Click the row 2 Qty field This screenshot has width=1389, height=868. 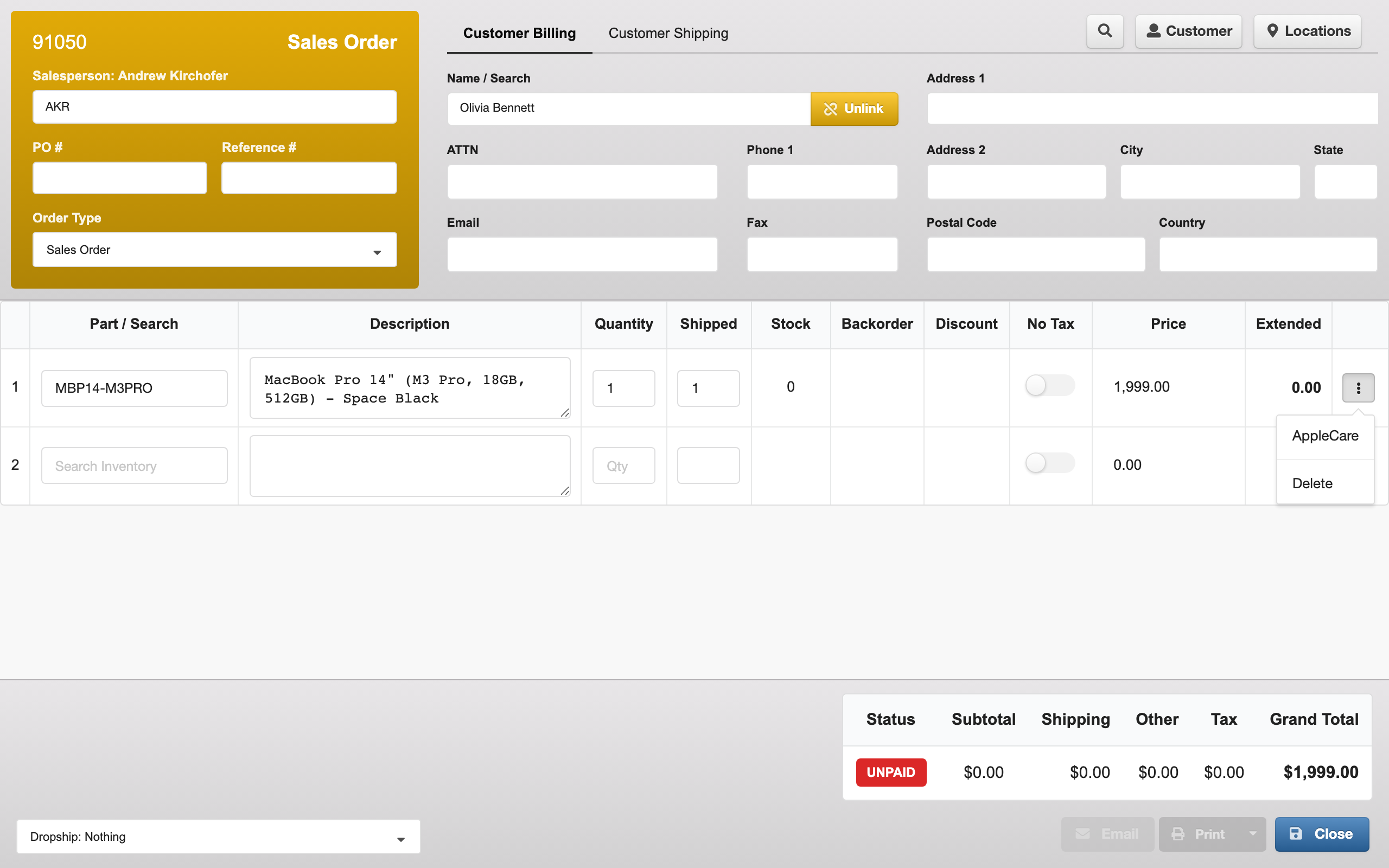pyautogui.click(x=623, y=465)
